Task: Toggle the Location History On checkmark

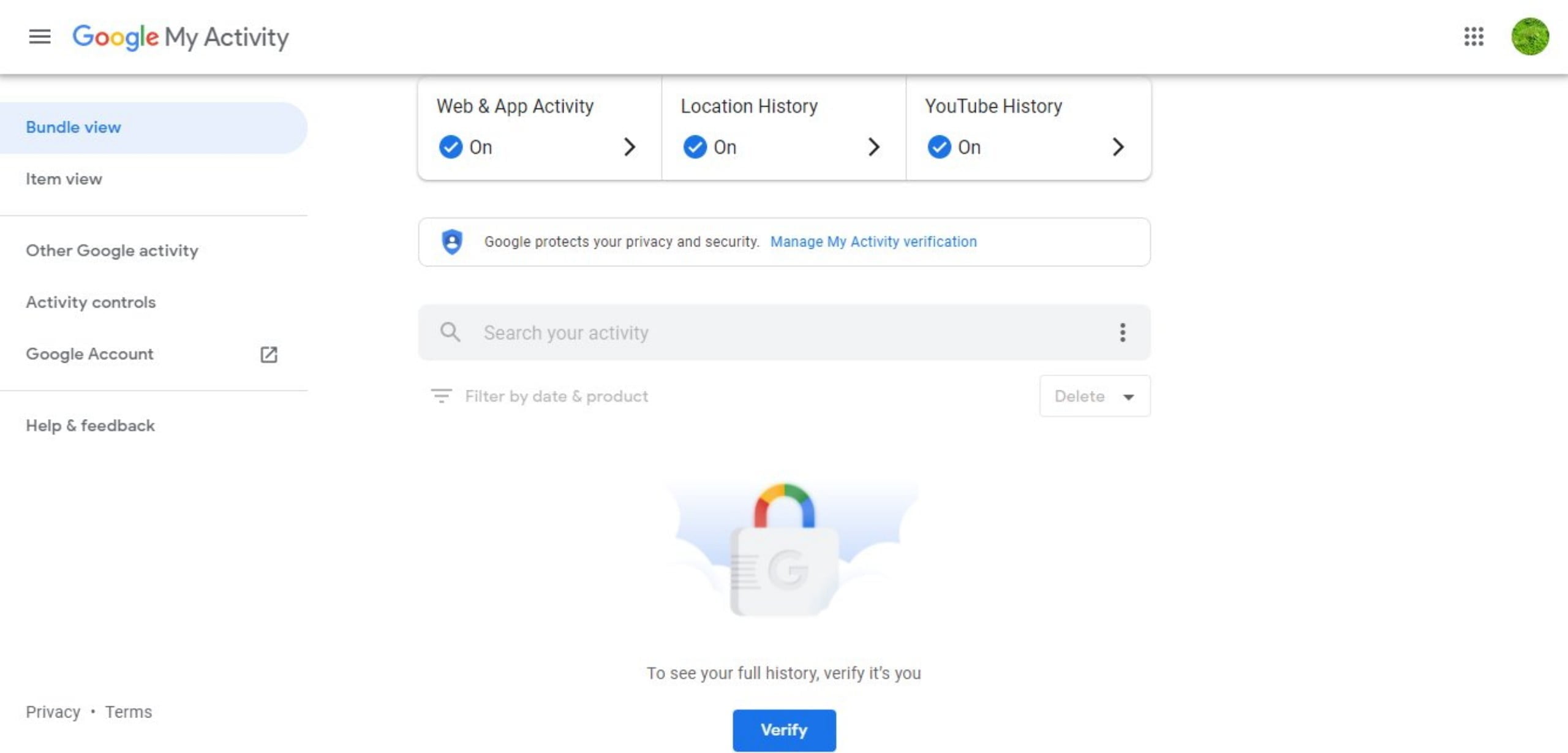Action: 695,147
